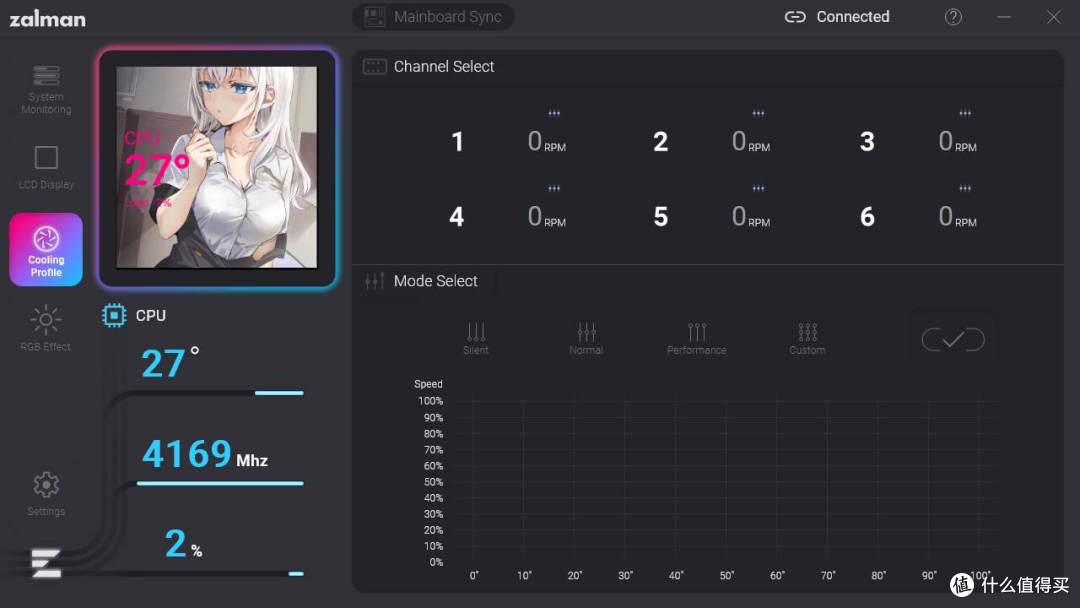
Task: Open the three-dot options above channel 2 RPM
Action: click(758, 113)
